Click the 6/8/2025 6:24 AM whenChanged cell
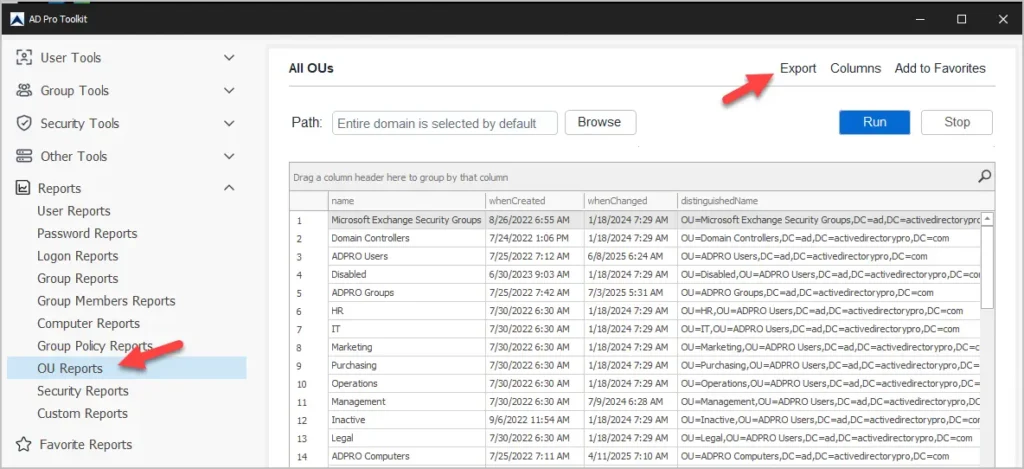Viewport: 1024px width, 469px height. 630,256
